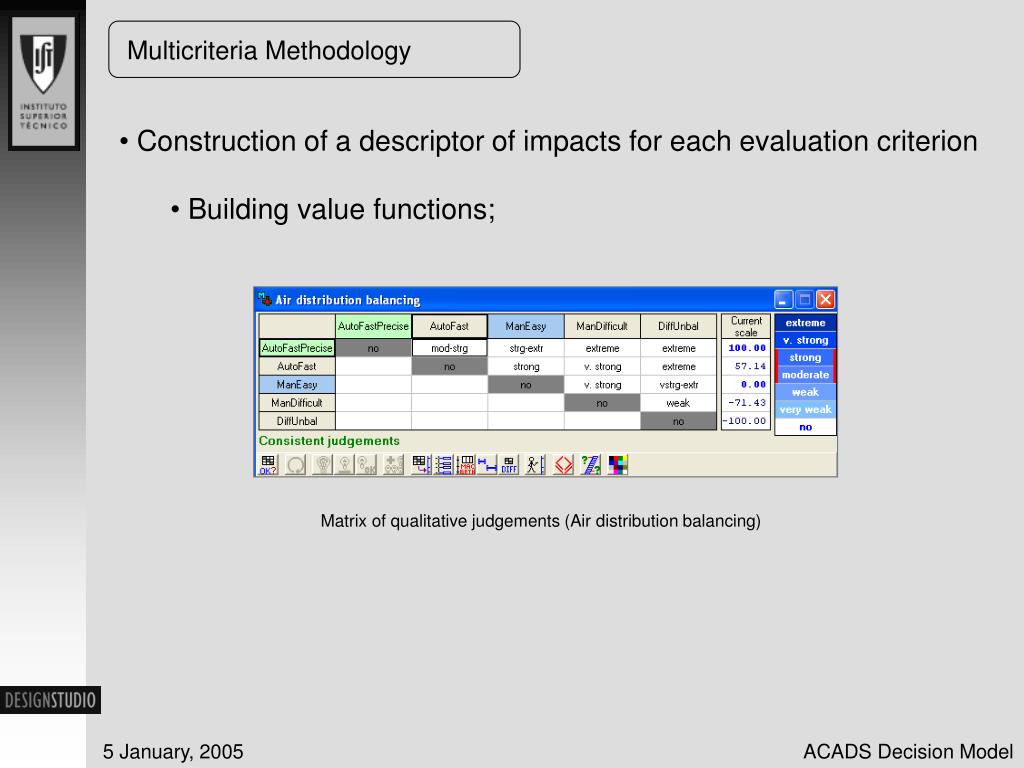The height and width of the screenshot is (768, 1024).
Task: Click 'v. strong' cell in AutoFast row
Action: point(602,366)
